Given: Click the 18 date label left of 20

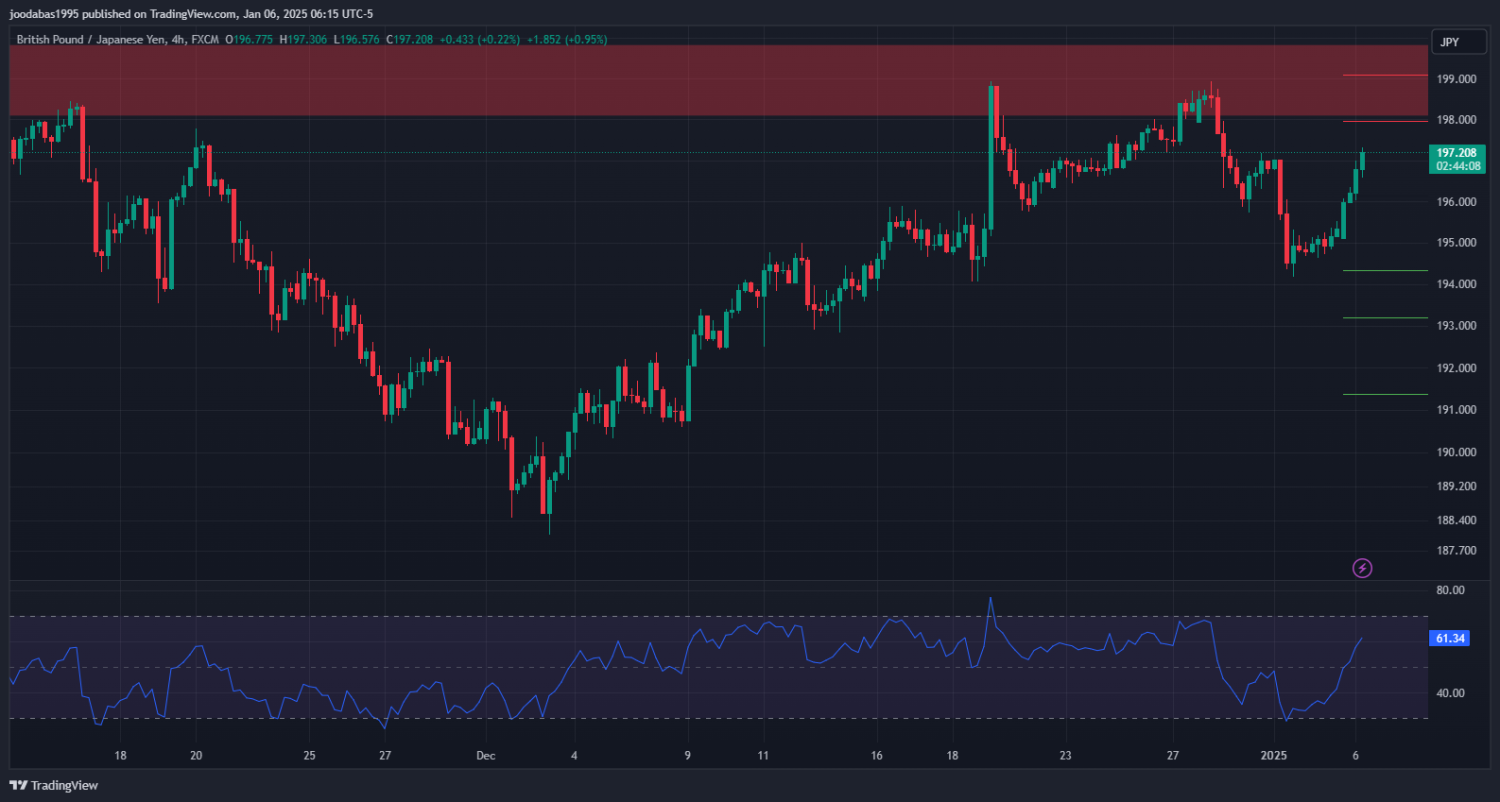Looking at the screenshot, I should pos(120,756).
